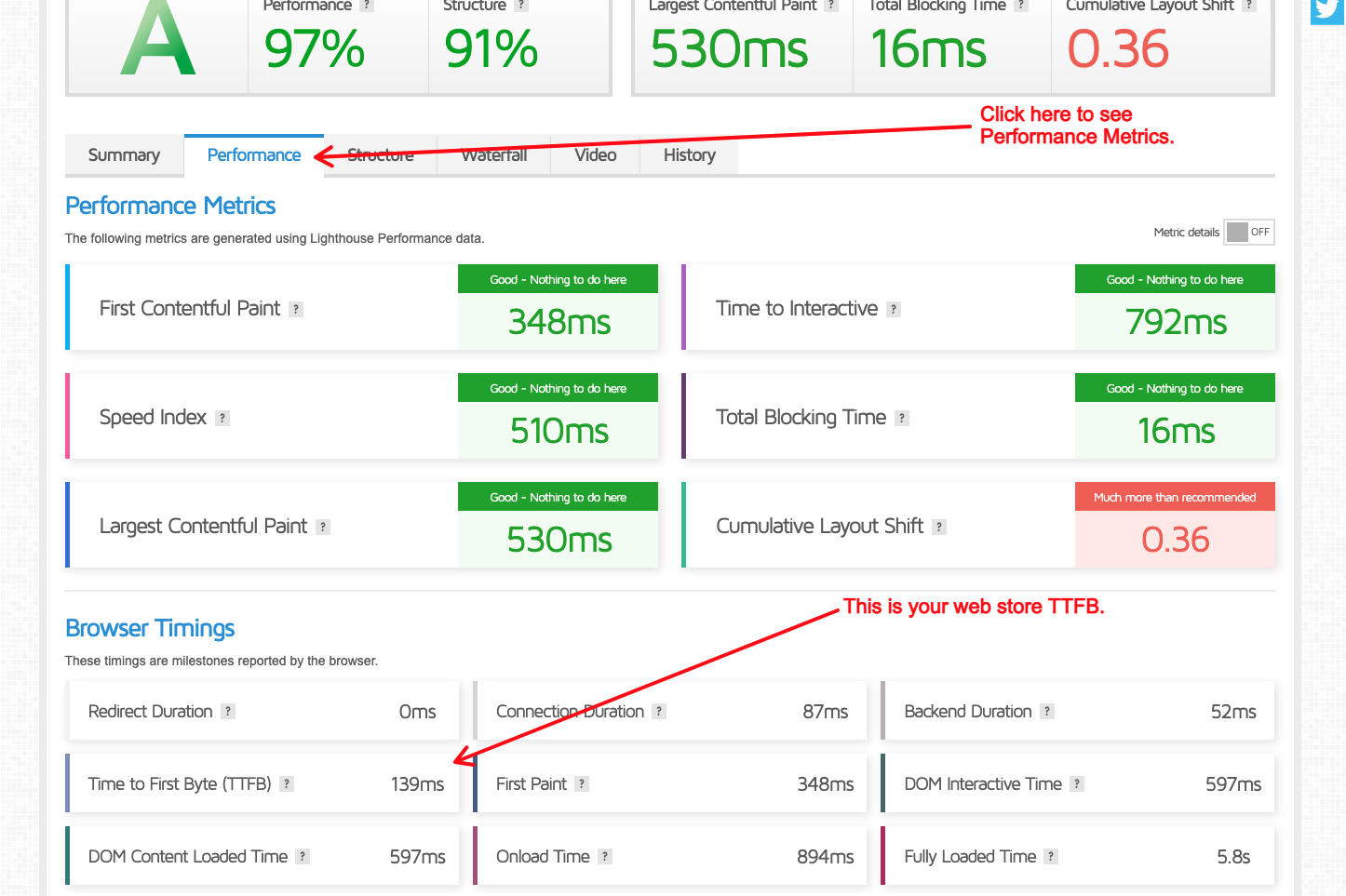Viewport: 1346px width, 896px height.
Task: Click the Largest Contentful Paint 530ms value
Action: click(x=559, y=540)
